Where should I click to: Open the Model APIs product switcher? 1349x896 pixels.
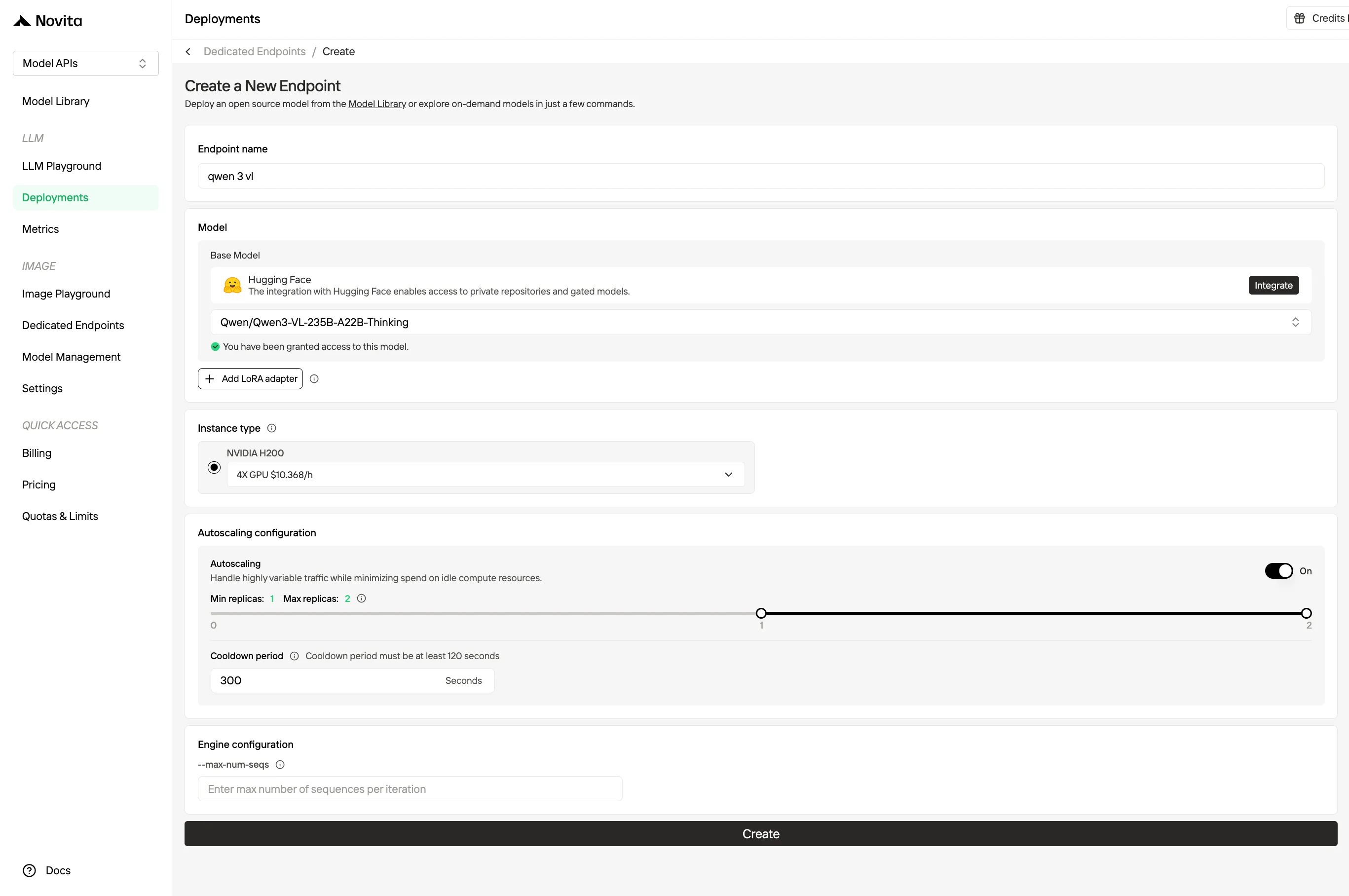point(86,64)
